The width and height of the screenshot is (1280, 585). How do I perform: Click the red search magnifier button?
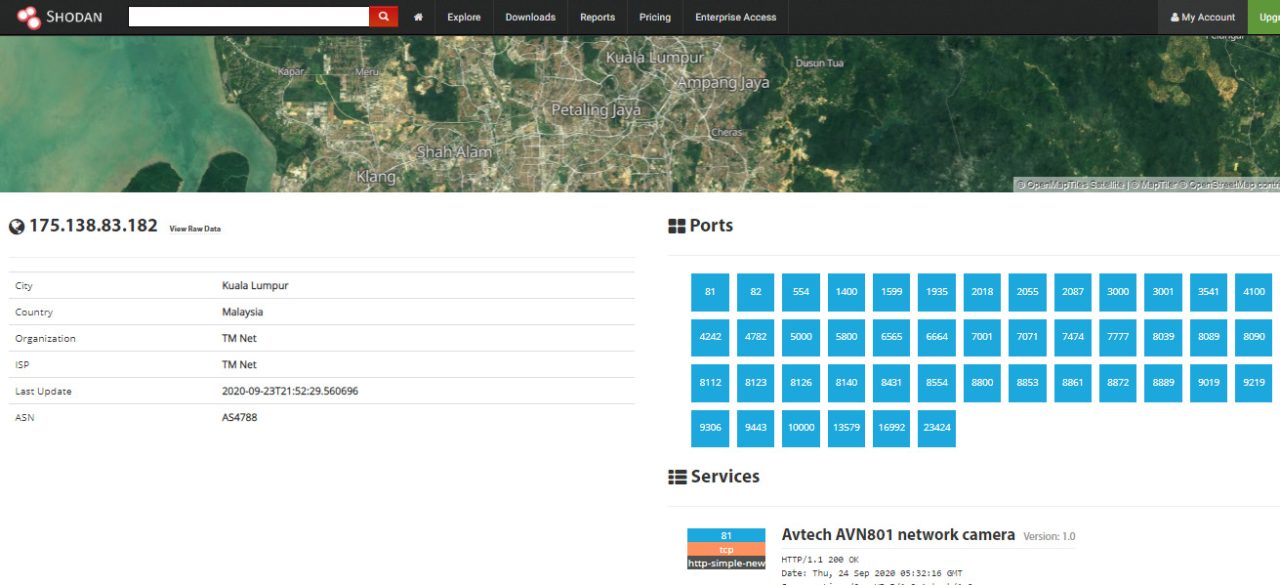coord(383,17)
